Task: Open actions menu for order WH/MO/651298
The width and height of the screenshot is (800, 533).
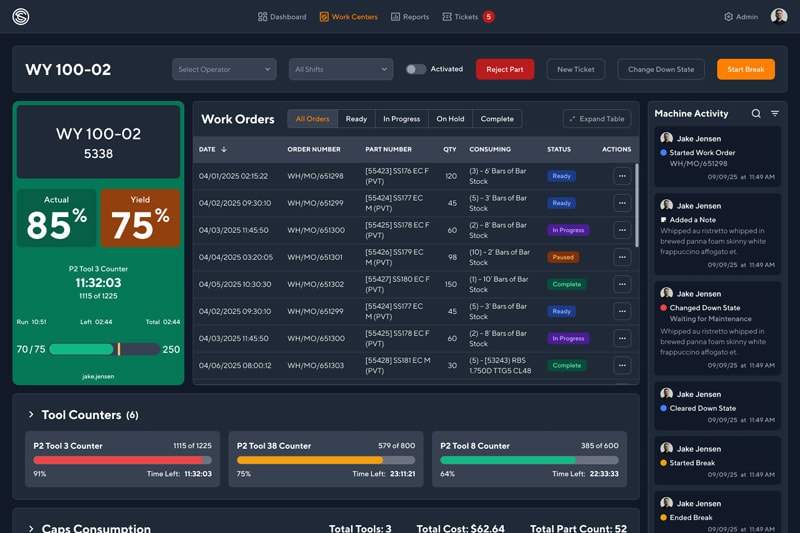Action: [x=622, y=176]
